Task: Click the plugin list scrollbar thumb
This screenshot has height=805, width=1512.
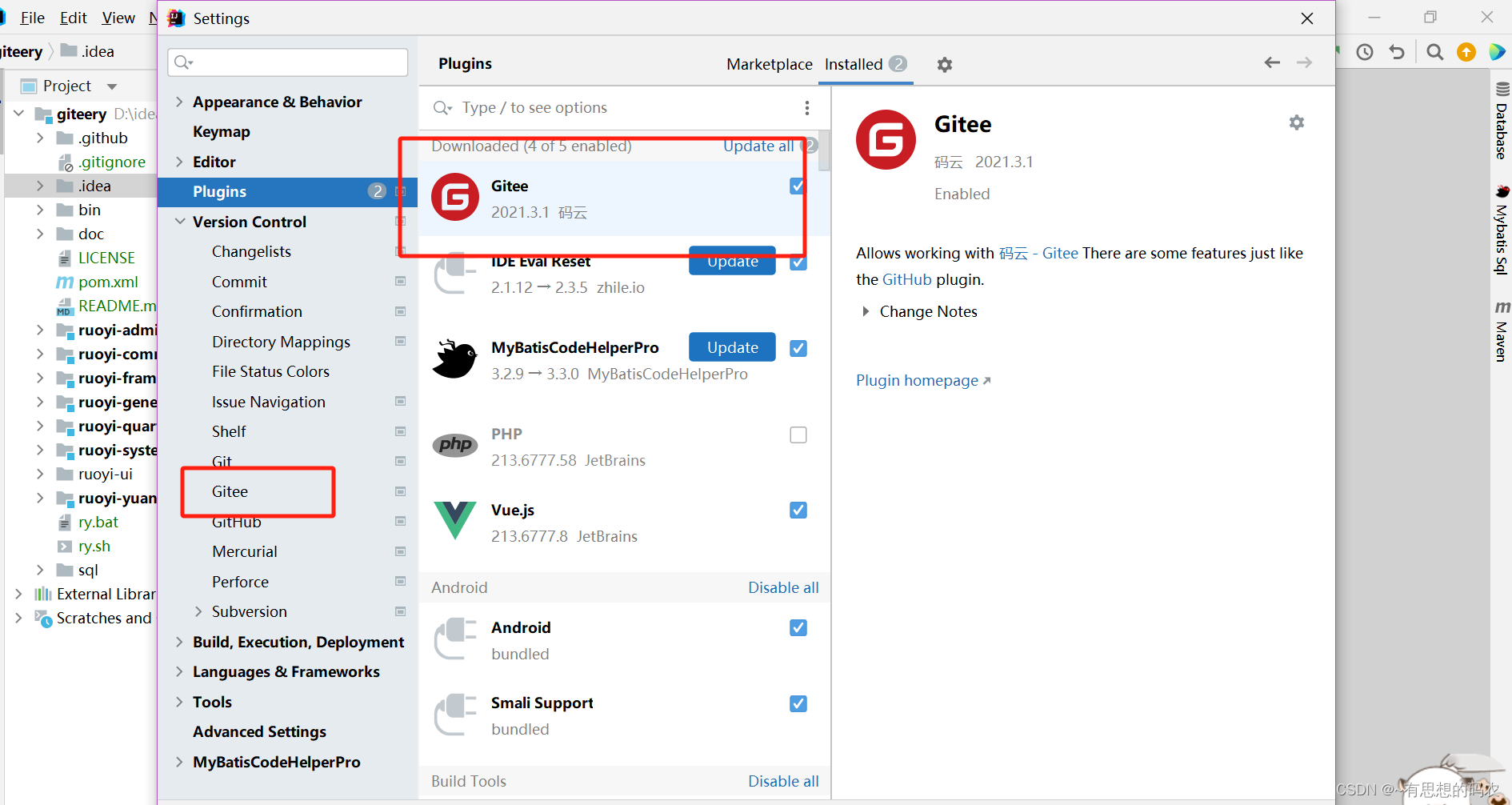Action: pos(824,151)
